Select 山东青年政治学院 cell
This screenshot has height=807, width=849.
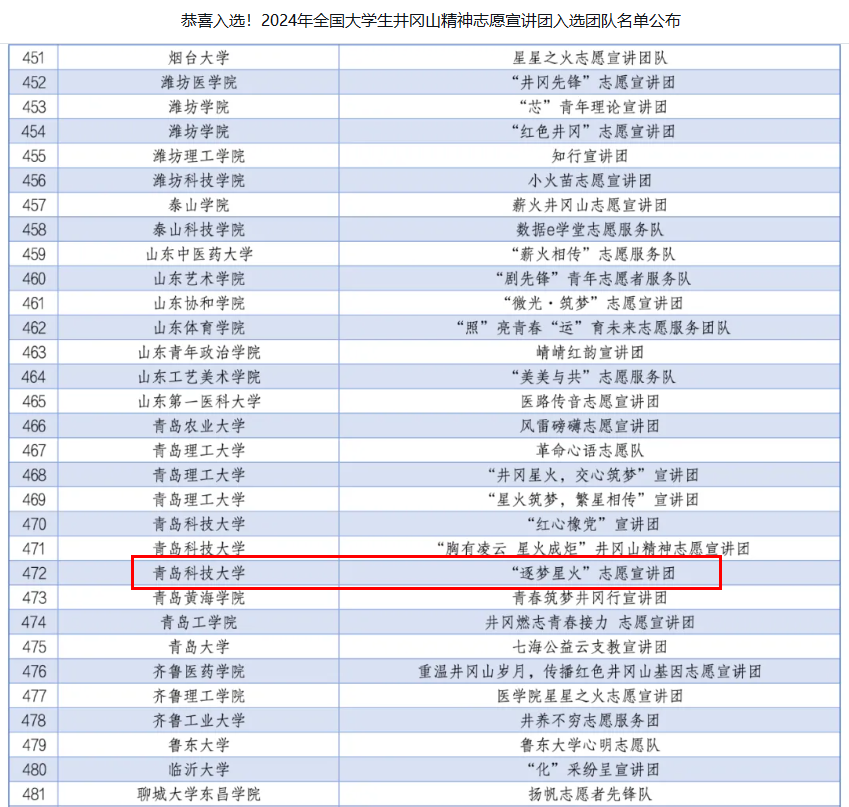click(199, 352)
